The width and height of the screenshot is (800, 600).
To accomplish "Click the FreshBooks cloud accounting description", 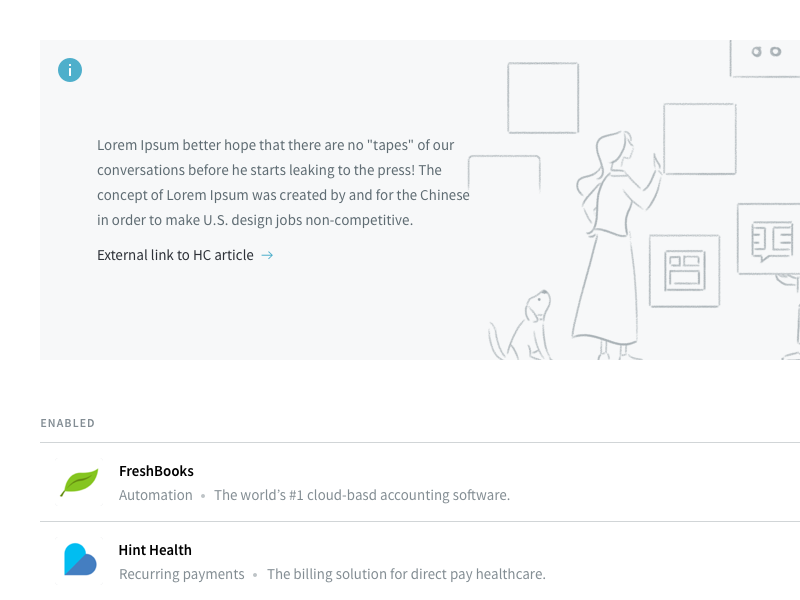I will click(x=362, y=495).
